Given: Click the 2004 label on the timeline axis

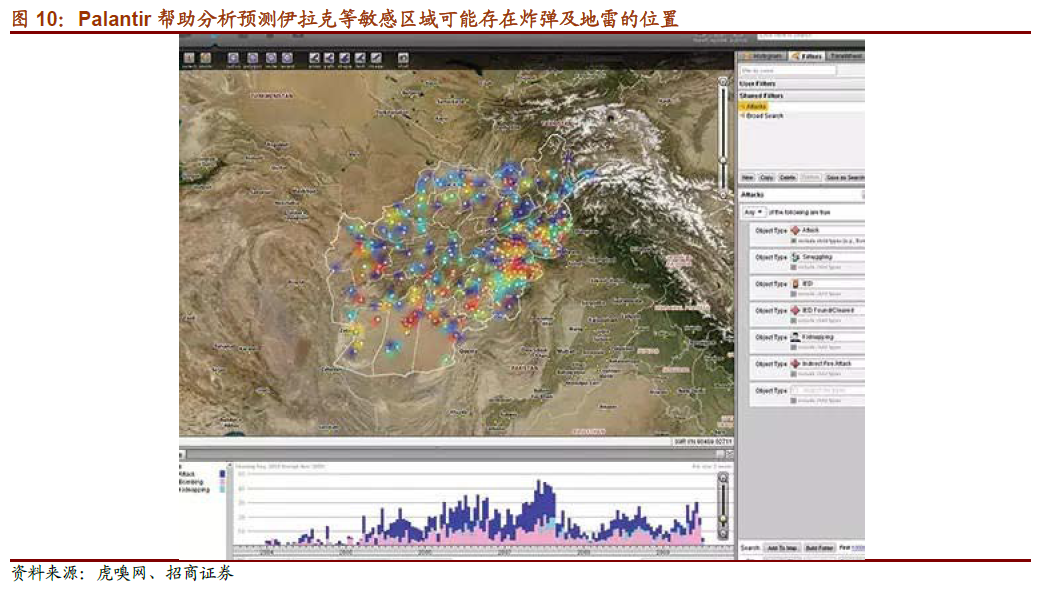Looking at the screenshot, I should (267, 552).
